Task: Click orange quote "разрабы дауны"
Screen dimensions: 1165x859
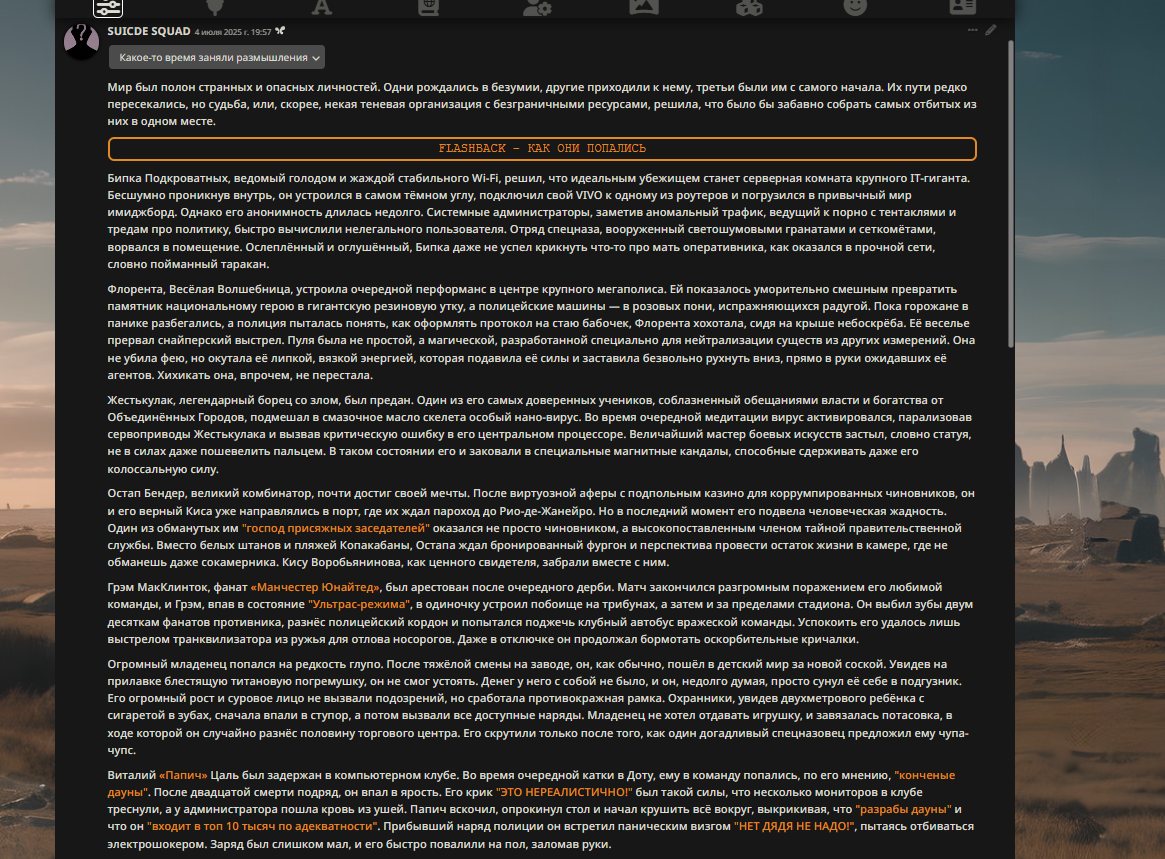Action: 903,809
